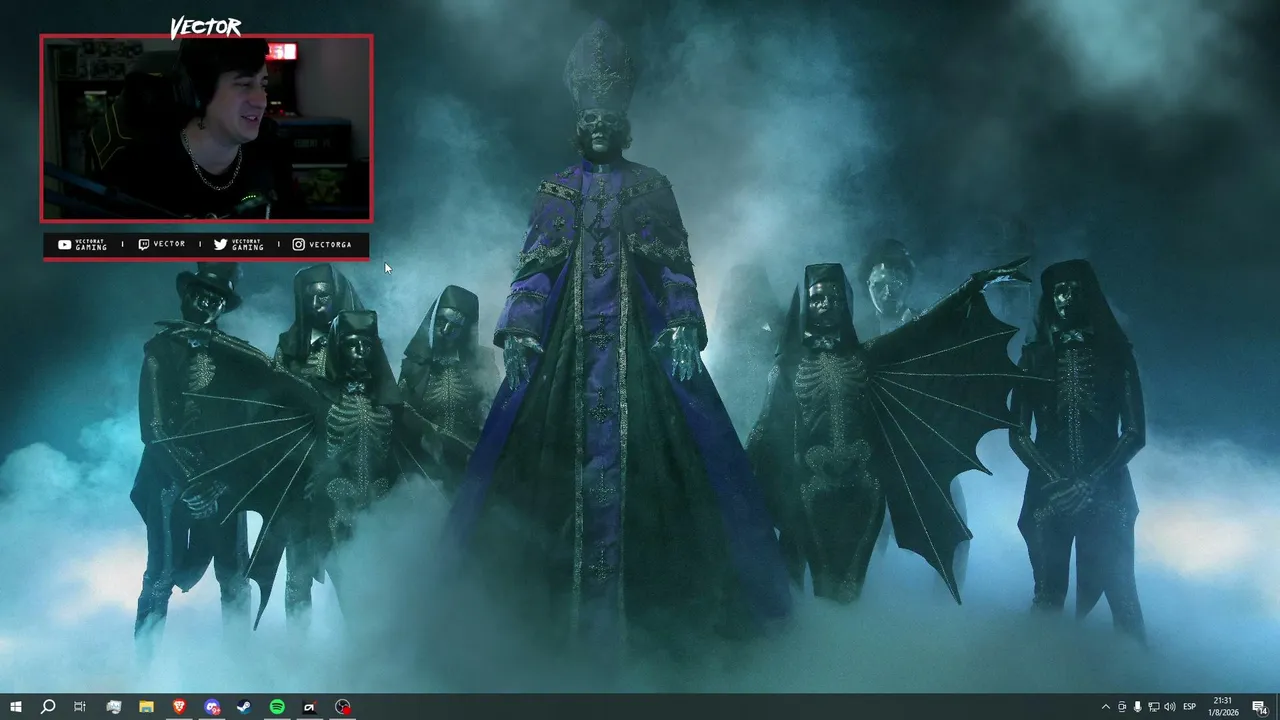Click the microphone tray icon
Image resolution: width=1280 pixels, height=720 pixels.
(1138, 707)
